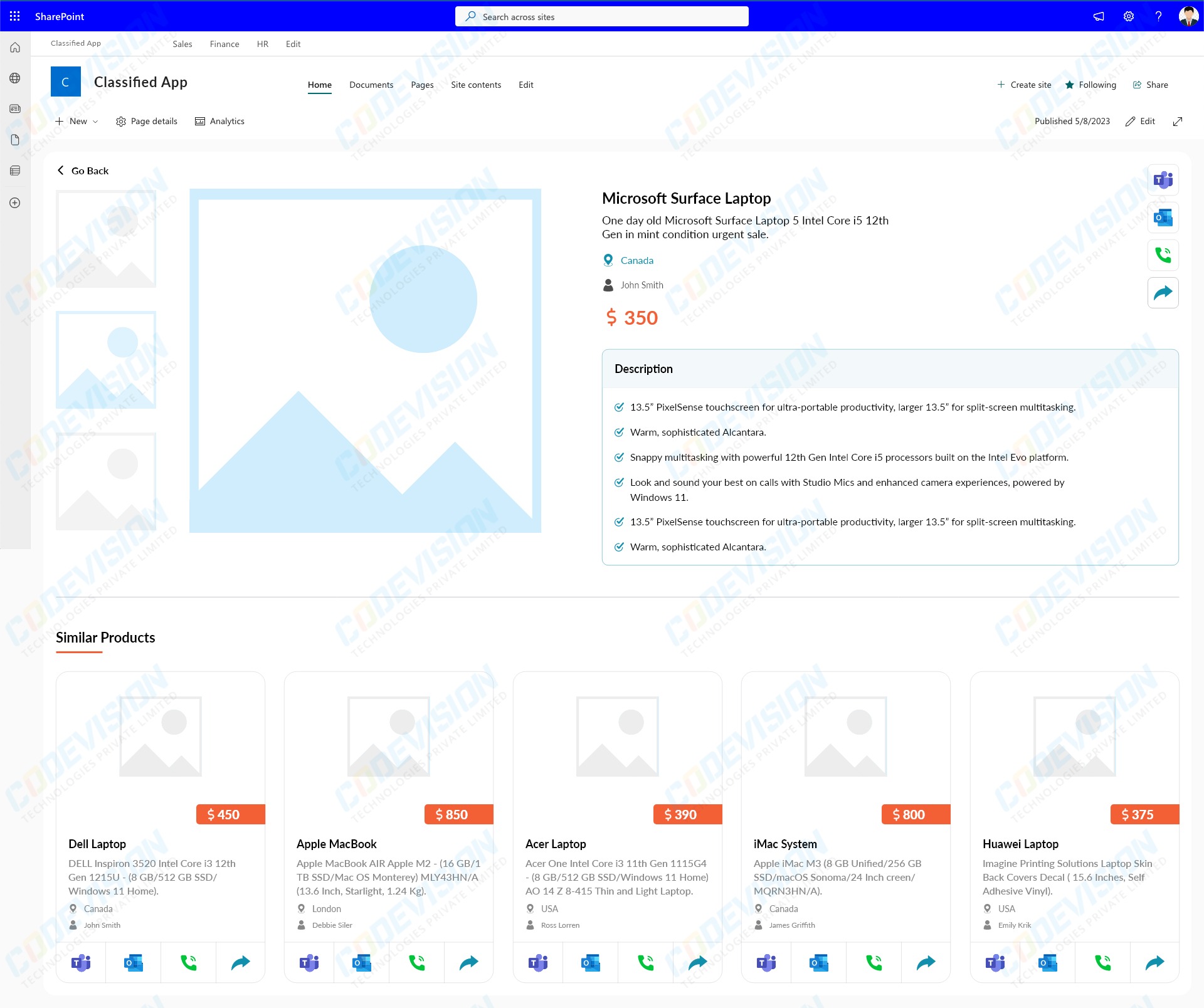The width and height of the screenshot is (1204, 1008).
Task: Click Outlook icon on iMac System card
Action: 819,962
